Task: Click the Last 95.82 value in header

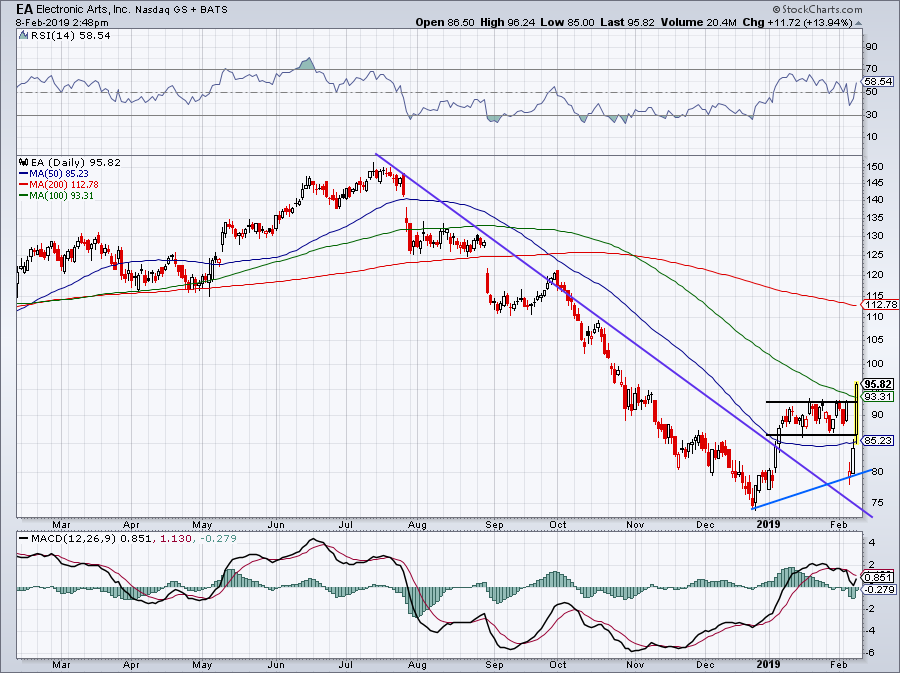Action: [628, 22]
